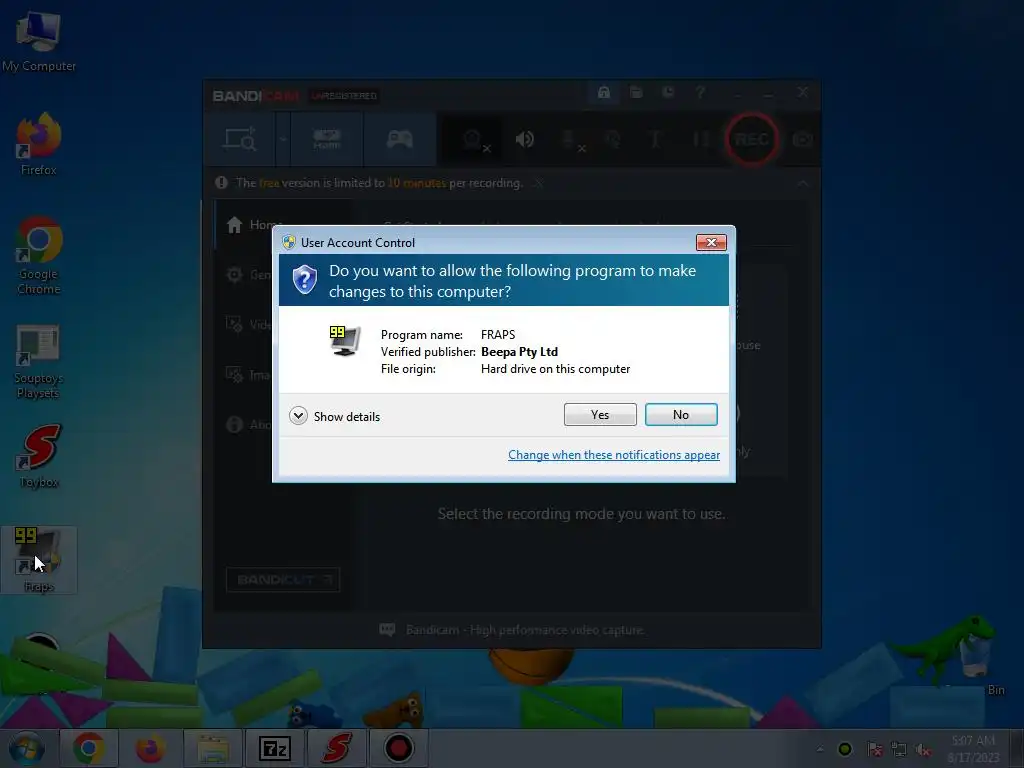The image size is (1024, 768).
Task: Click the taskbar clock
Action: 973,749
